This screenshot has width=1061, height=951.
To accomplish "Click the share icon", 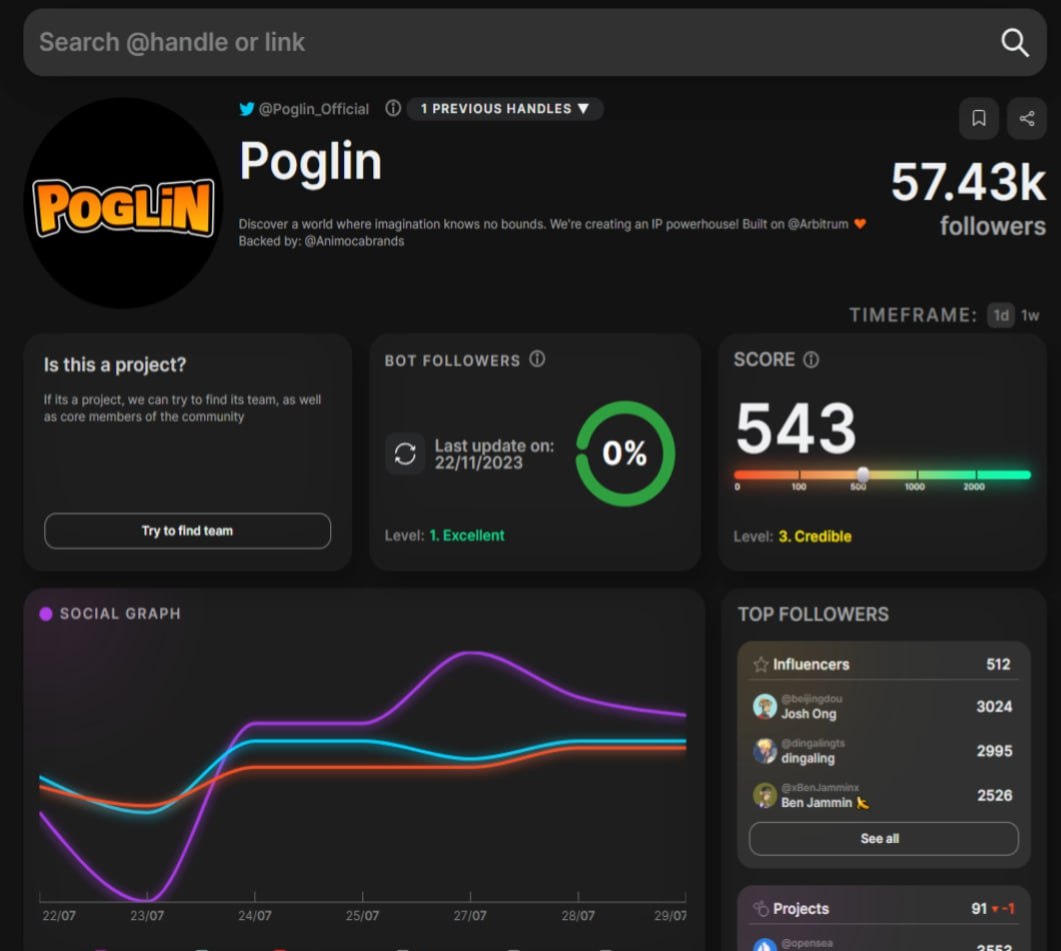I will pyautogui.click(x=1026, y=118).
